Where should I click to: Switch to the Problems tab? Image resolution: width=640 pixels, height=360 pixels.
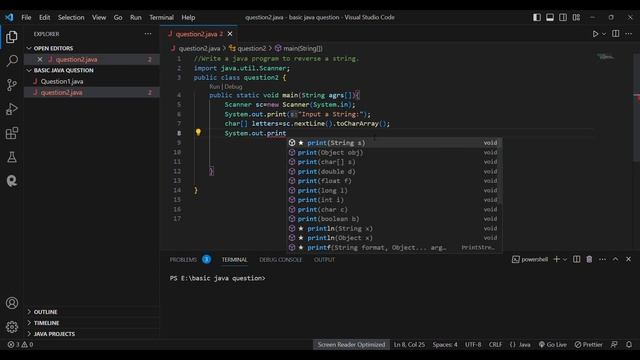coord(183,260)
